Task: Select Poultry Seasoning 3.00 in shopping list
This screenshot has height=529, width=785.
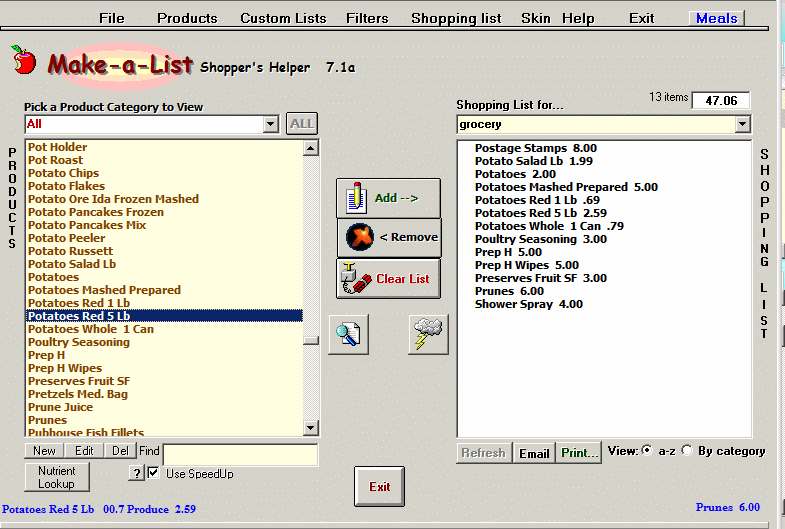Action: coord(541,239)
